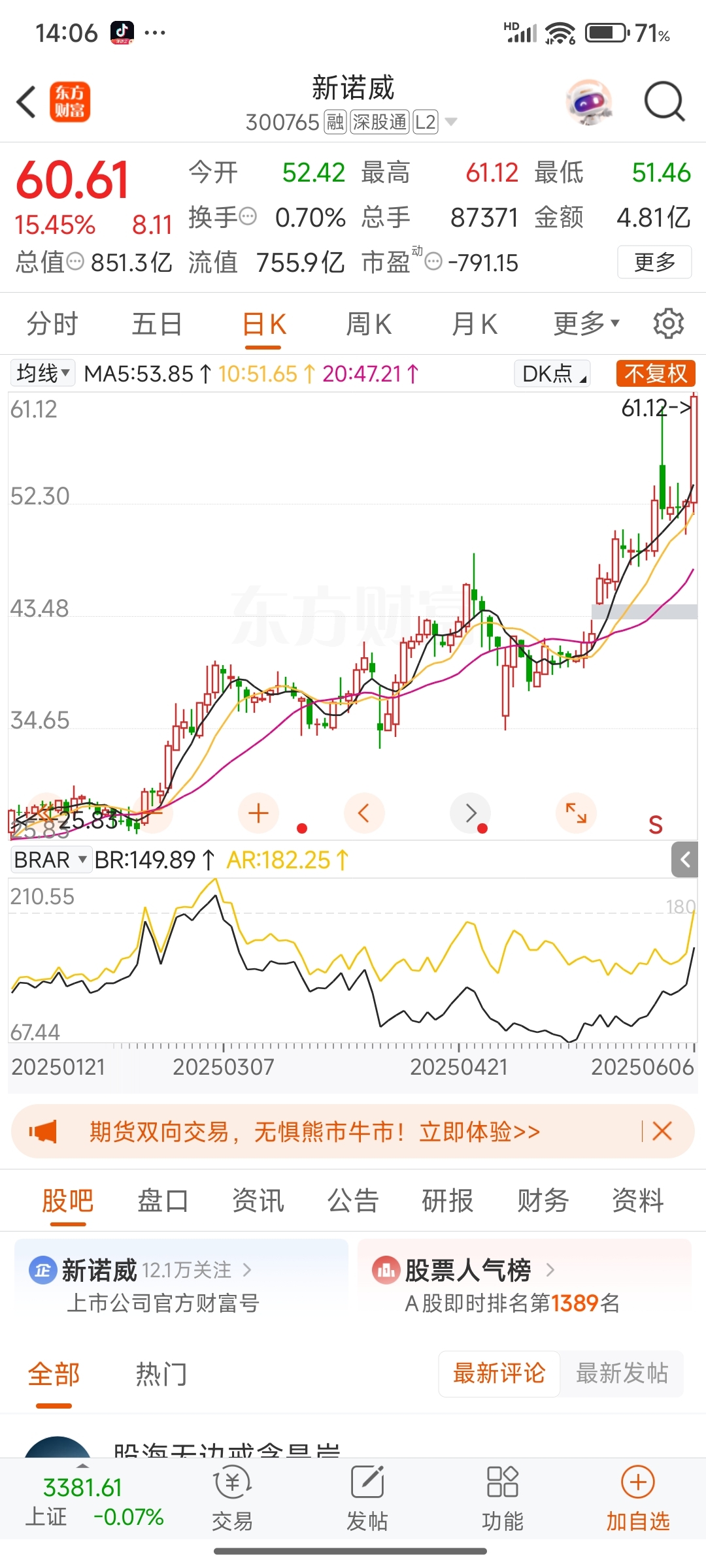Expand chart to fullscreen icon
The image size is (706, 1568).
(576, 813)
